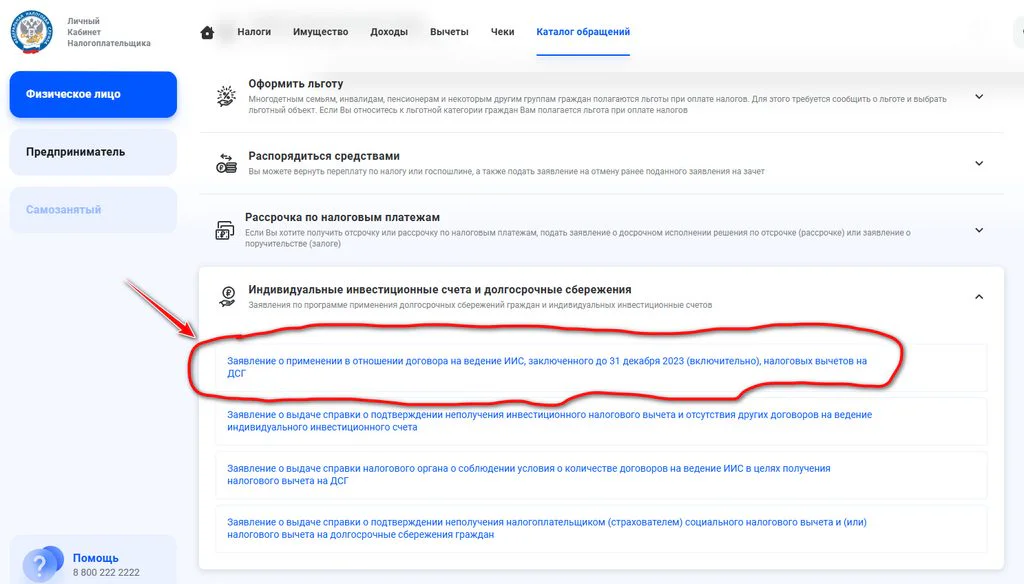Click the Federal Tax Service logo
Image resolution: width=1024 pixels, height=584 pixels.
point(31,31)
